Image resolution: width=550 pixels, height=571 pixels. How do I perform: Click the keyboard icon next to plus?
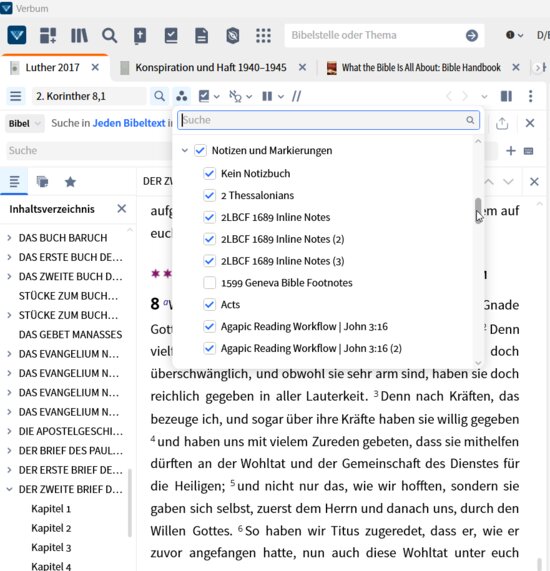pos(528,151)
